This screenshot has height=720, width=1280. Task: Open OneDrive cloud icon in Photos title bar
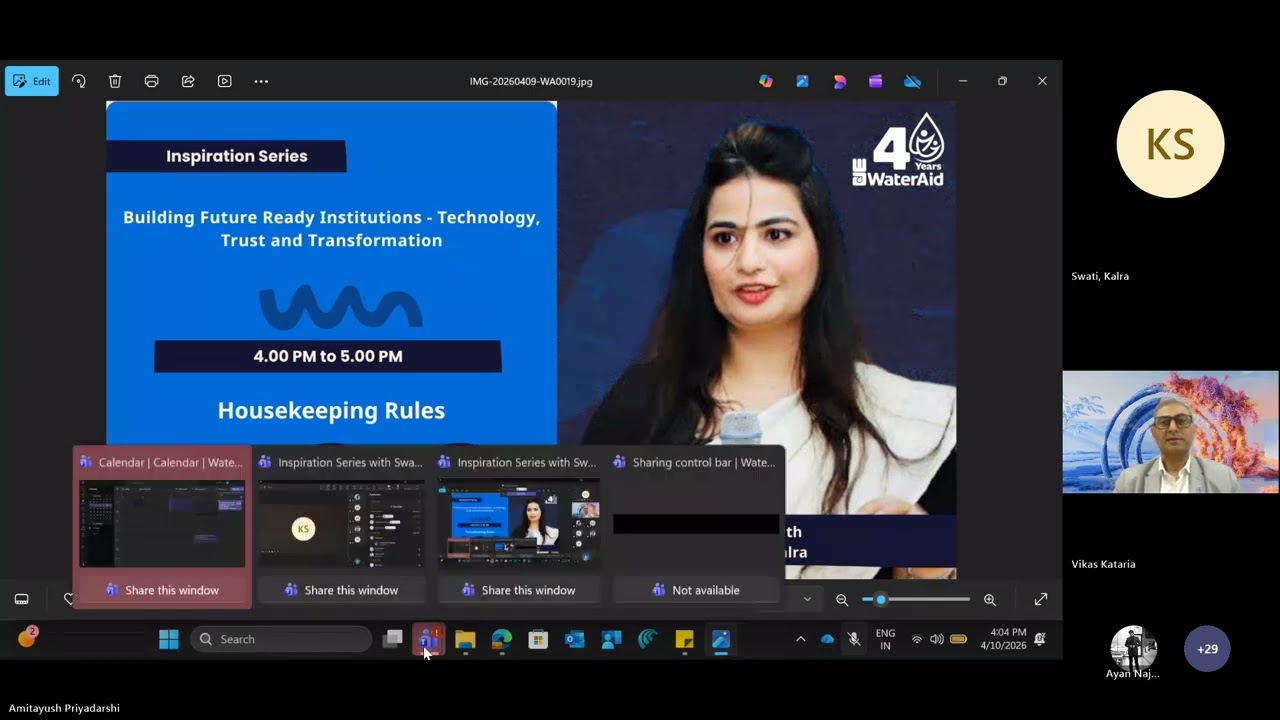[x=912, y=81]
